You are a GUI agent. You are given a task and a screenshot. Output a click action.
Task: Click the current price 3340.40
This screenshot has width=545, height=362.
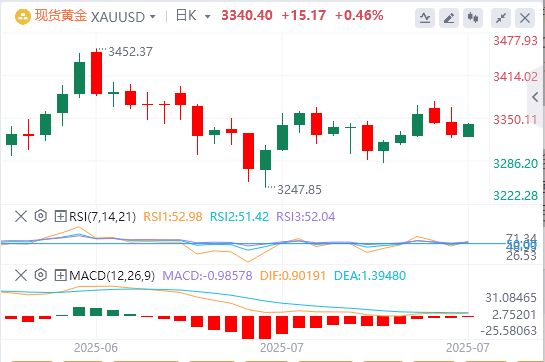pos(247,15)
